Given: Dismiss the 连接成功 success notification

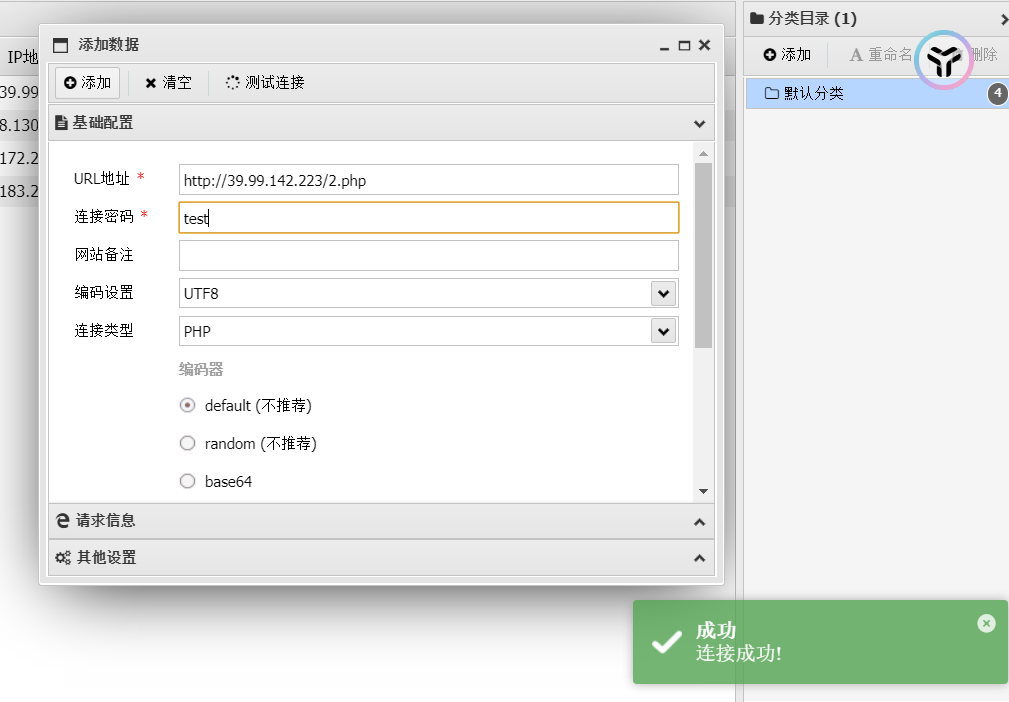Looking at the screenshot, I should click(986, 623).
